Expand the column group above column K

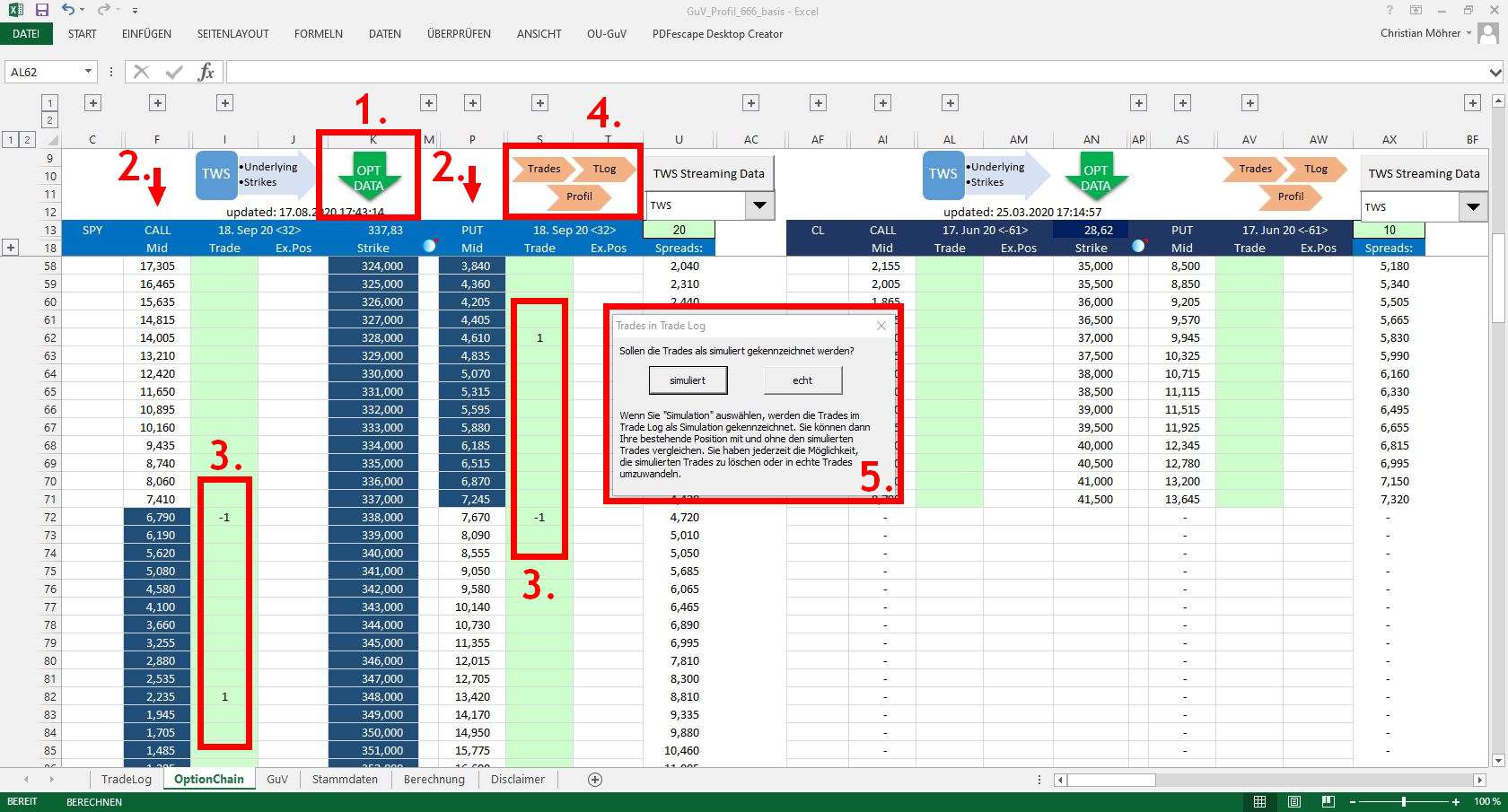428,102
